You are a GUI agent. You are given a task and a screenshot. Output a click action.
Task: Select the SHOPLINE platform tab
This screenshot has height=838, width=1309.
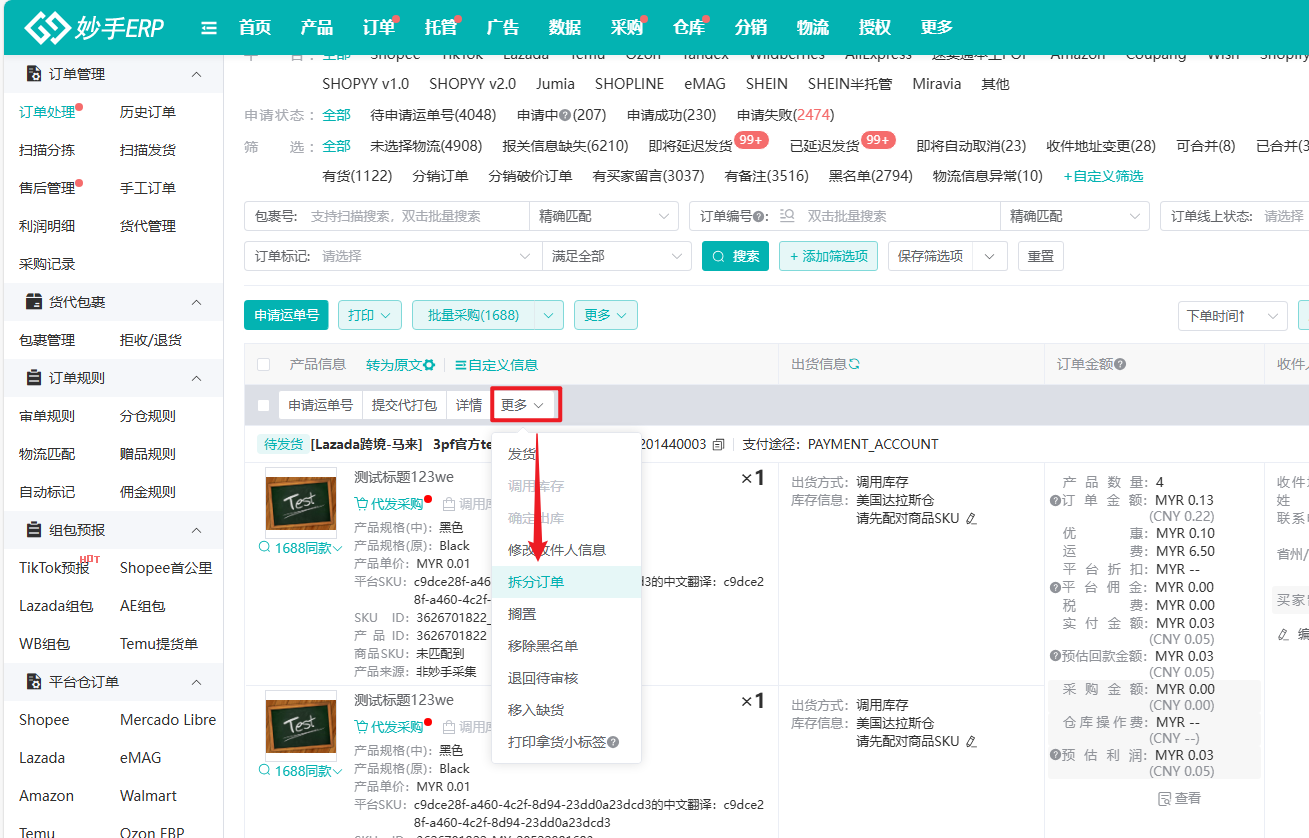629,84
